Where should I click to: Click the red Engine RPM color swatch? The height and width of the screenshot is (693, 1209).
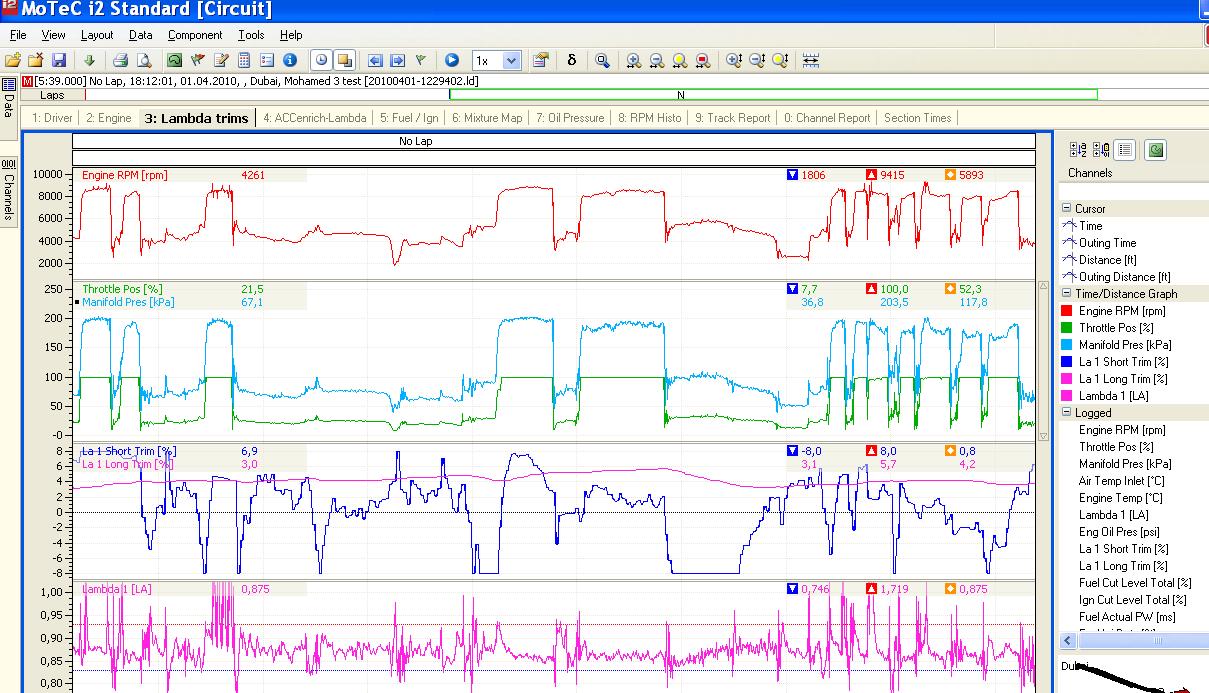[1066, 311]
